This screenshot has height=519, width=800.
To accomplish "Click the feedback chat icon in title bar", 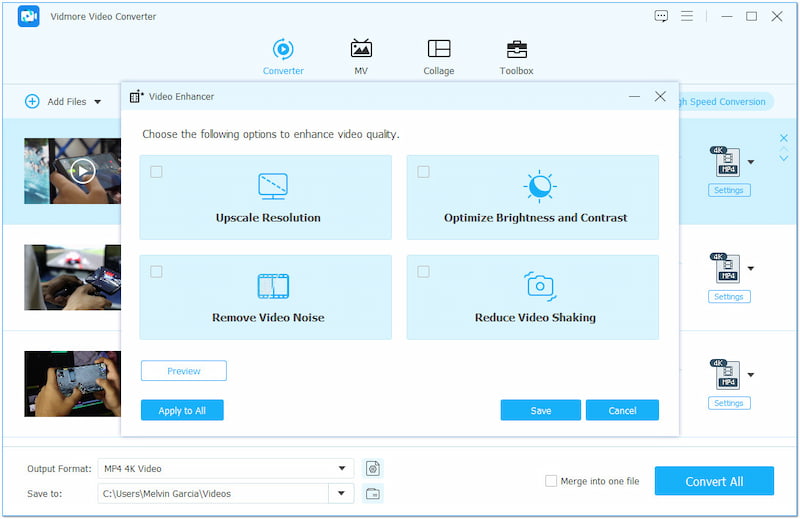I will point(661,16).
